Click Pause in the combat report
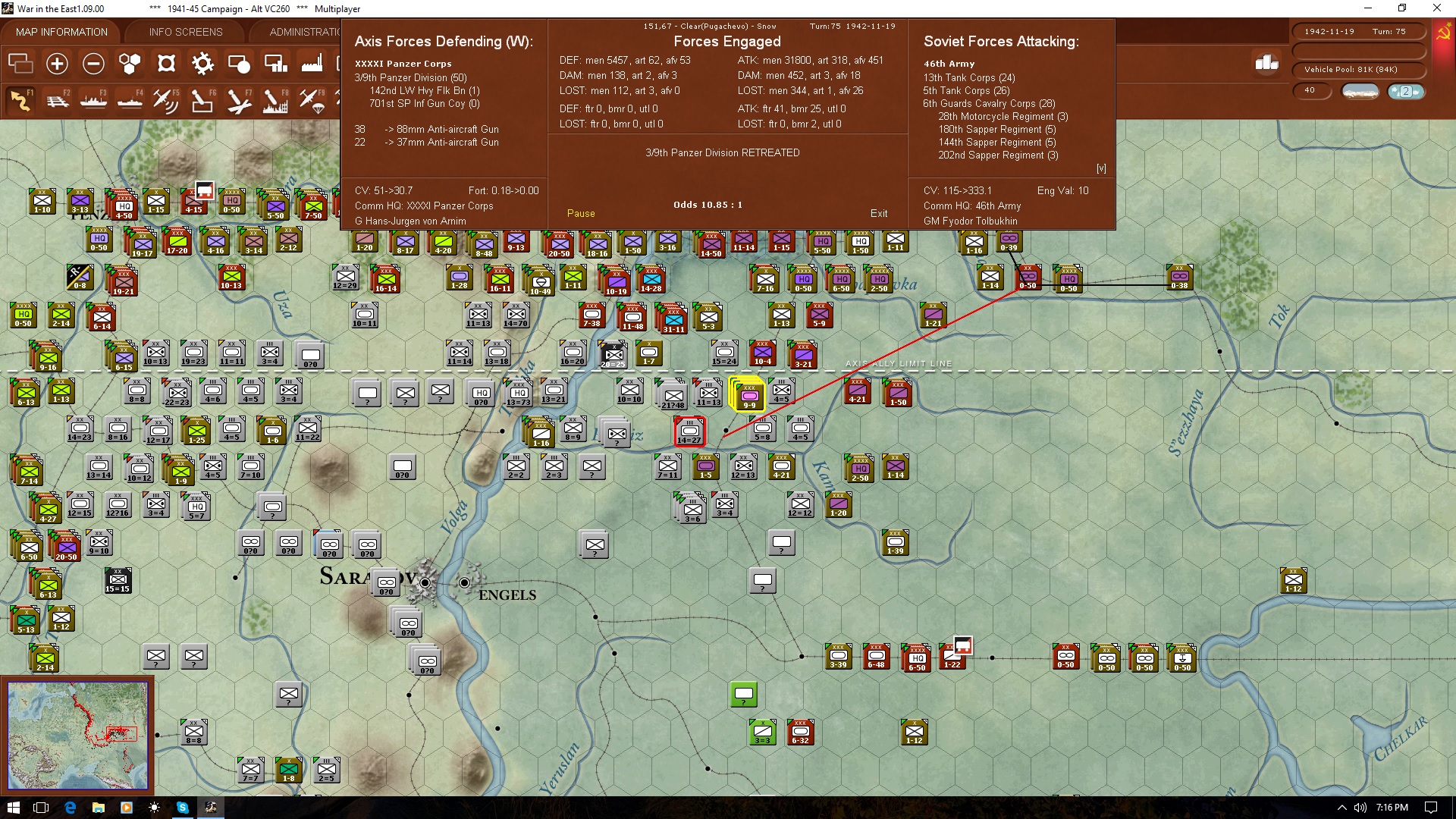The height and width of the screenshot is (819, 1456). [x=581, y=214]
